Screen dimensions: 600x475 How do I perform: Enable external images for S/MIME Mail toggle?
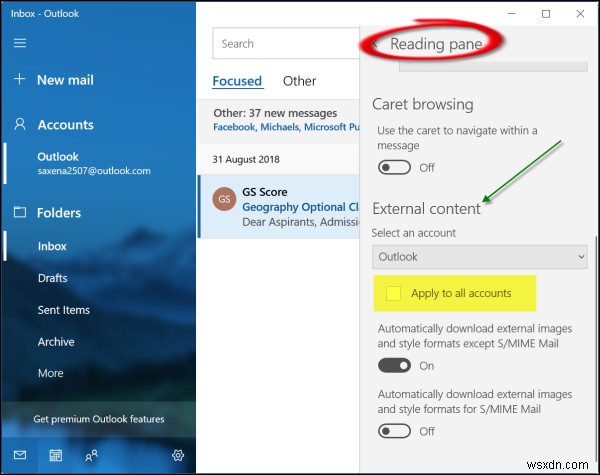(394, 431)
